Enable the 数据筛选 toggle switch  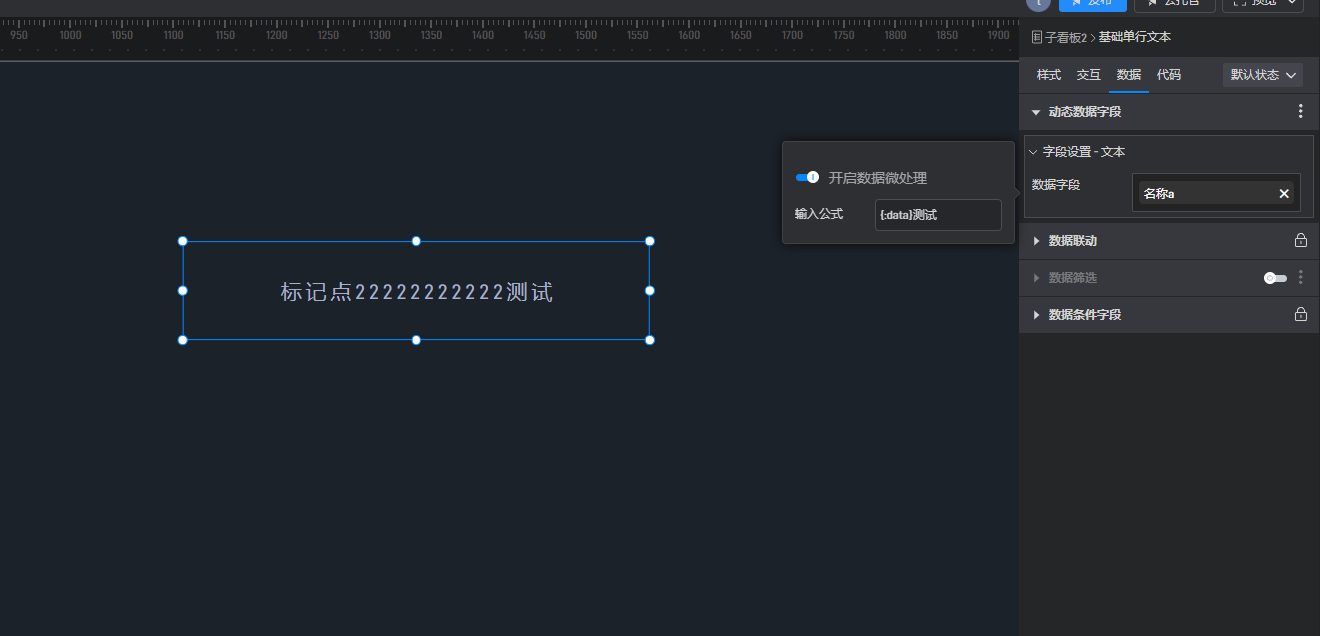pyautogui.click(x=1274, y=278)
